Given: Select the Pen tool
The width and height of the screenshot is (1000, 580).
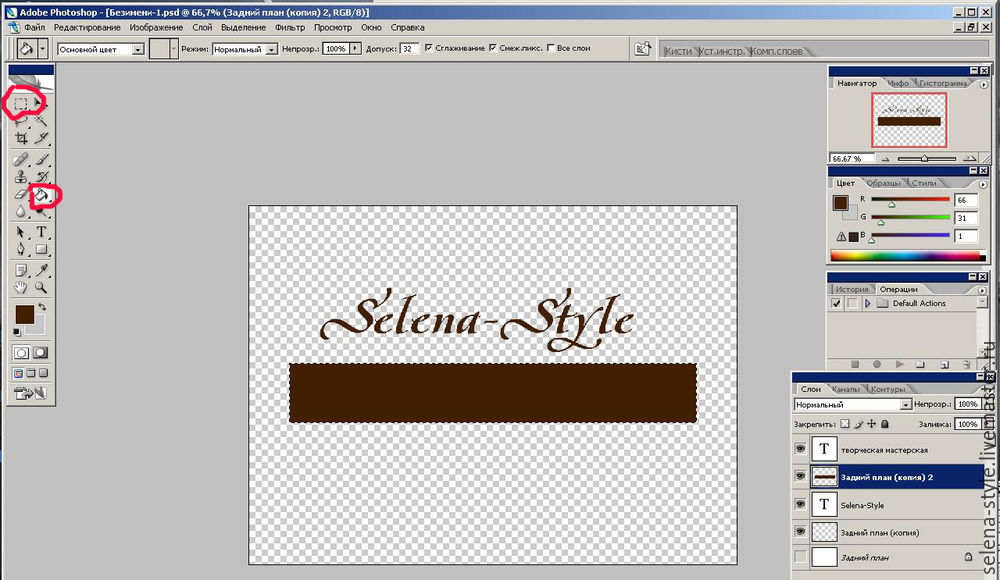Looking at the screenshot, I should 20,249.
